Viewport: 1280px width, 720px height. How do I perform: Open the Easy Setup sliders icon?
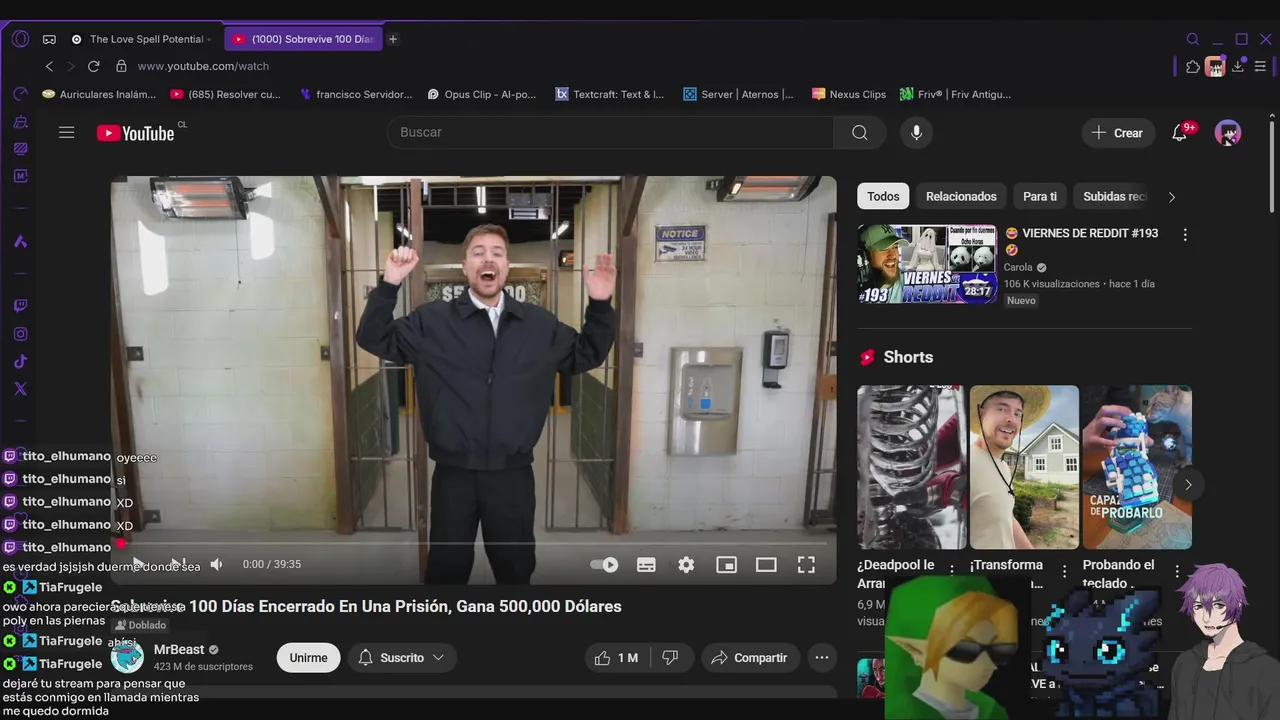tap(1260, 67)
